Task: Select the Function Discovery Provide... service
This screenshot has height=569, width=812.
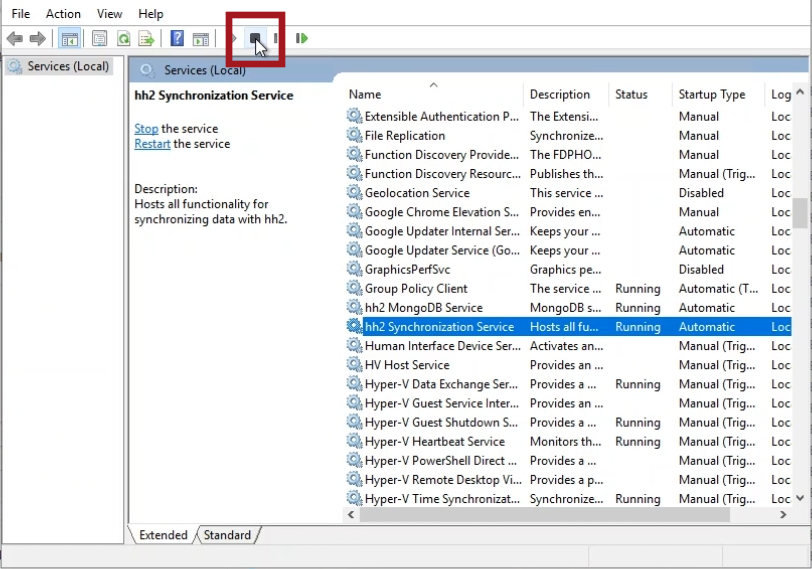Action: [568, 155]
